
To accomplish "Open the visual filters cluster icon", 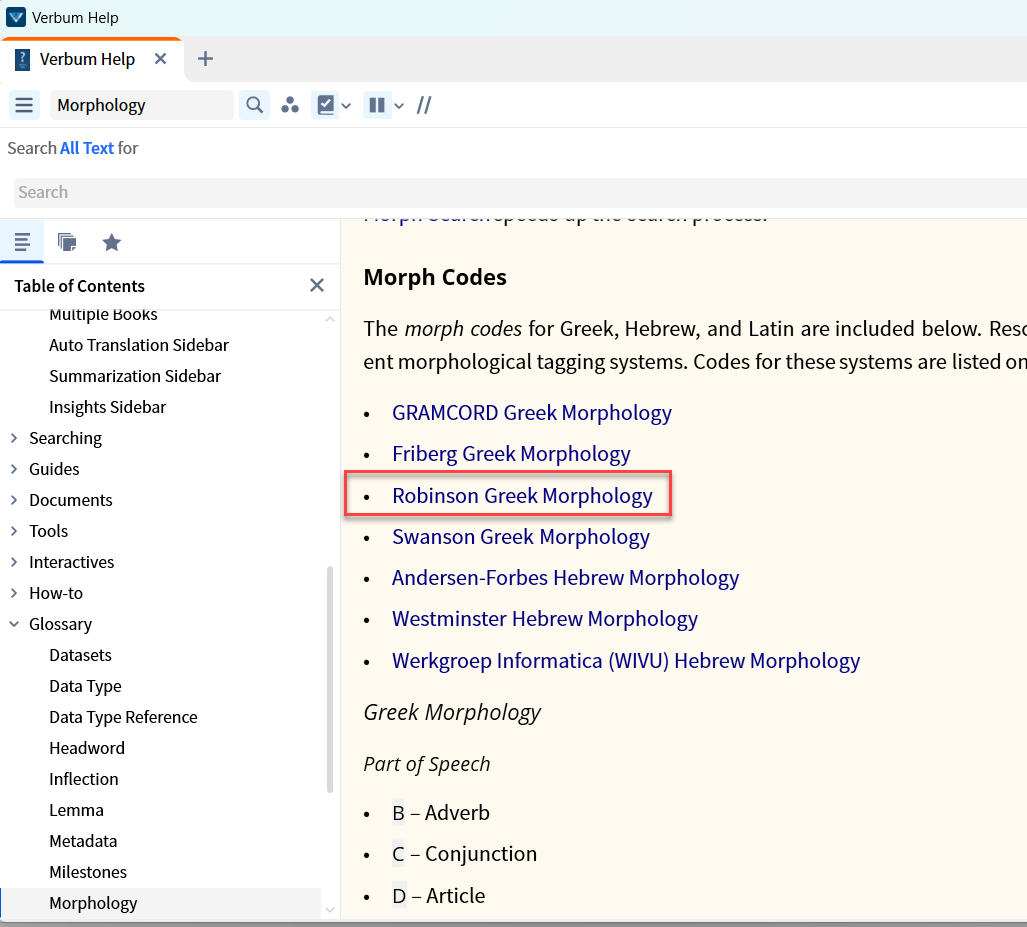I will (290, 105).
